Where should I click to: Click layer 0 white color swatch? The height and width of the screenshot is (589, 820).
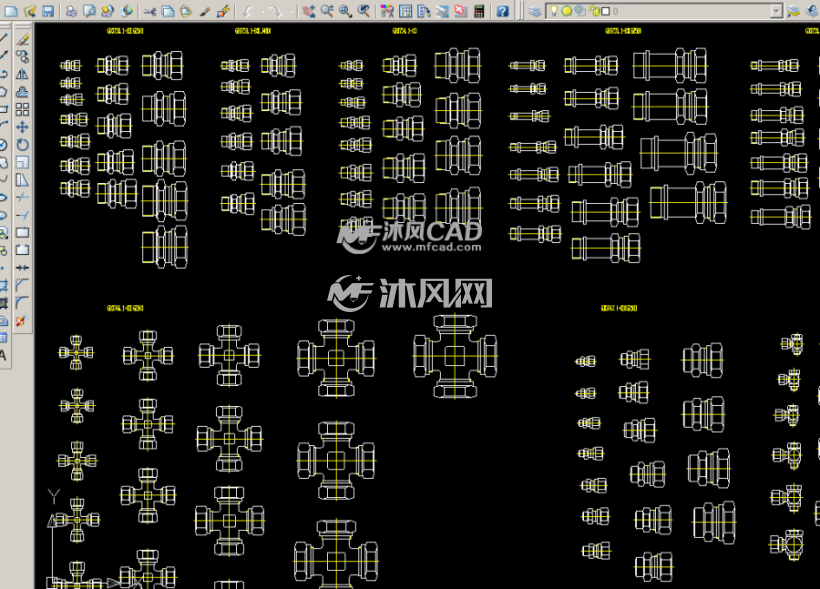pos(606,10)
